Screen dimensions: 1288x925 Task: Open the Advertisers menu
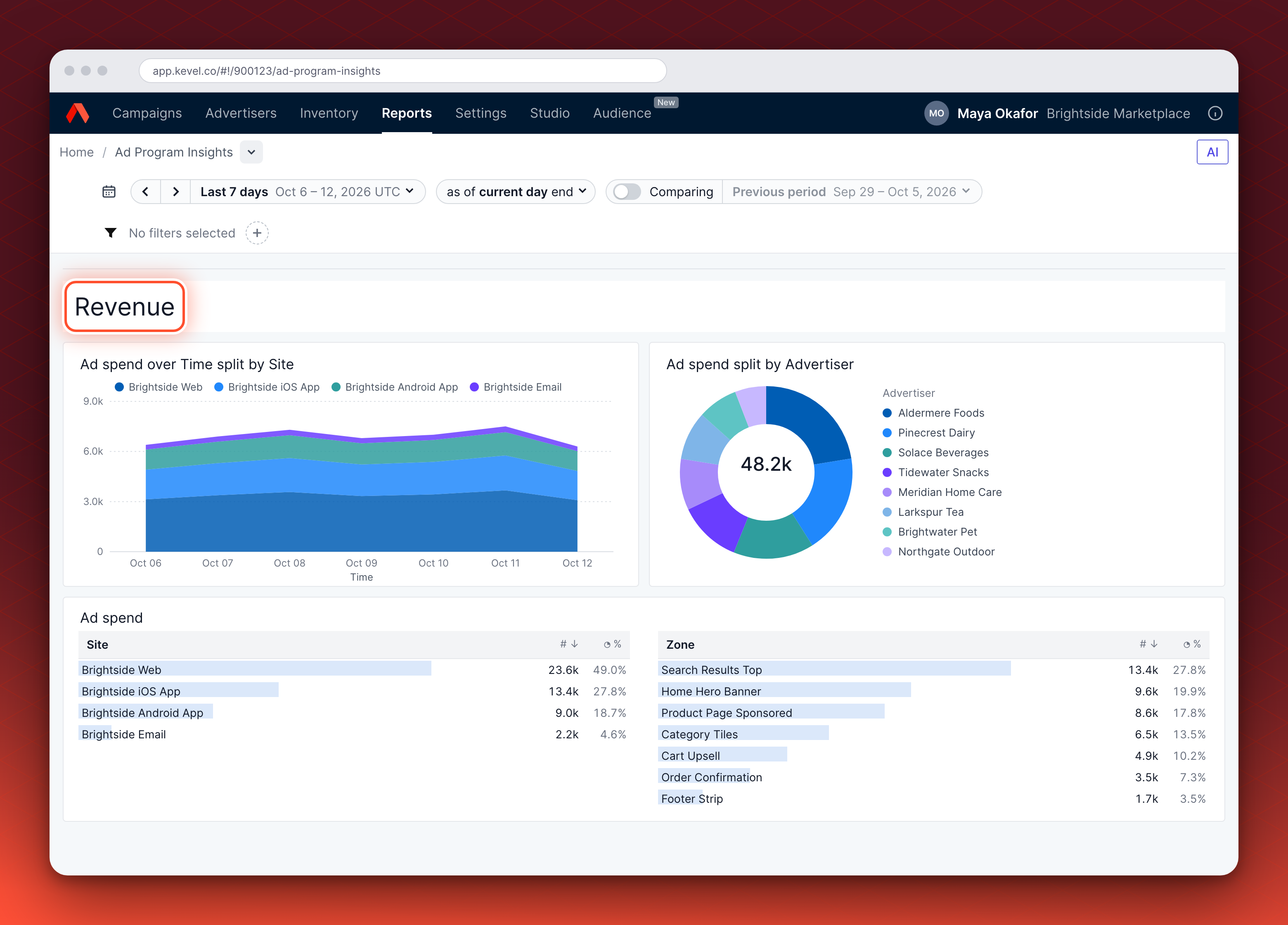241,113
